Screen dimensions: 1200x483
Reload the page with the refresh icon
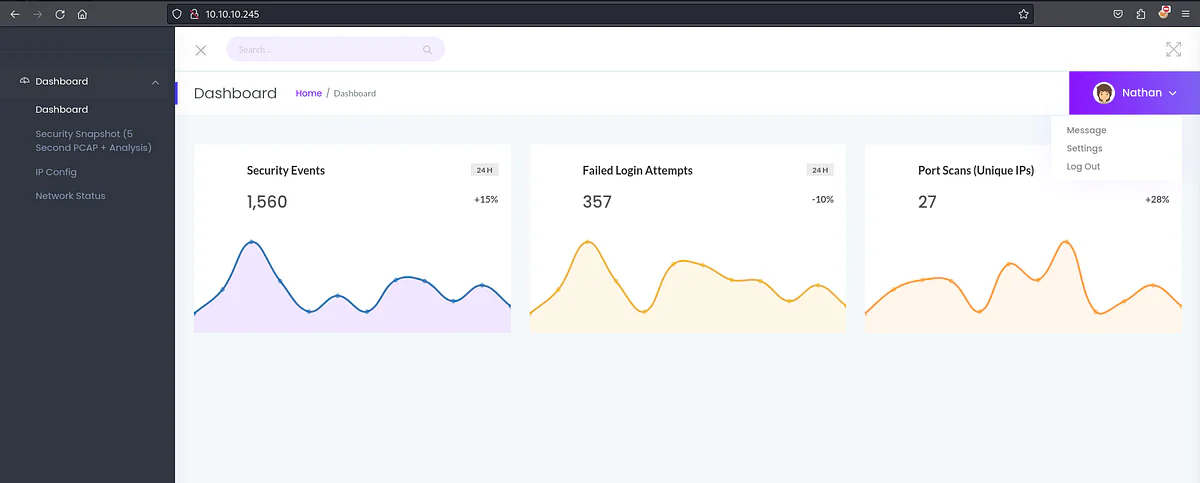(60, 14)
